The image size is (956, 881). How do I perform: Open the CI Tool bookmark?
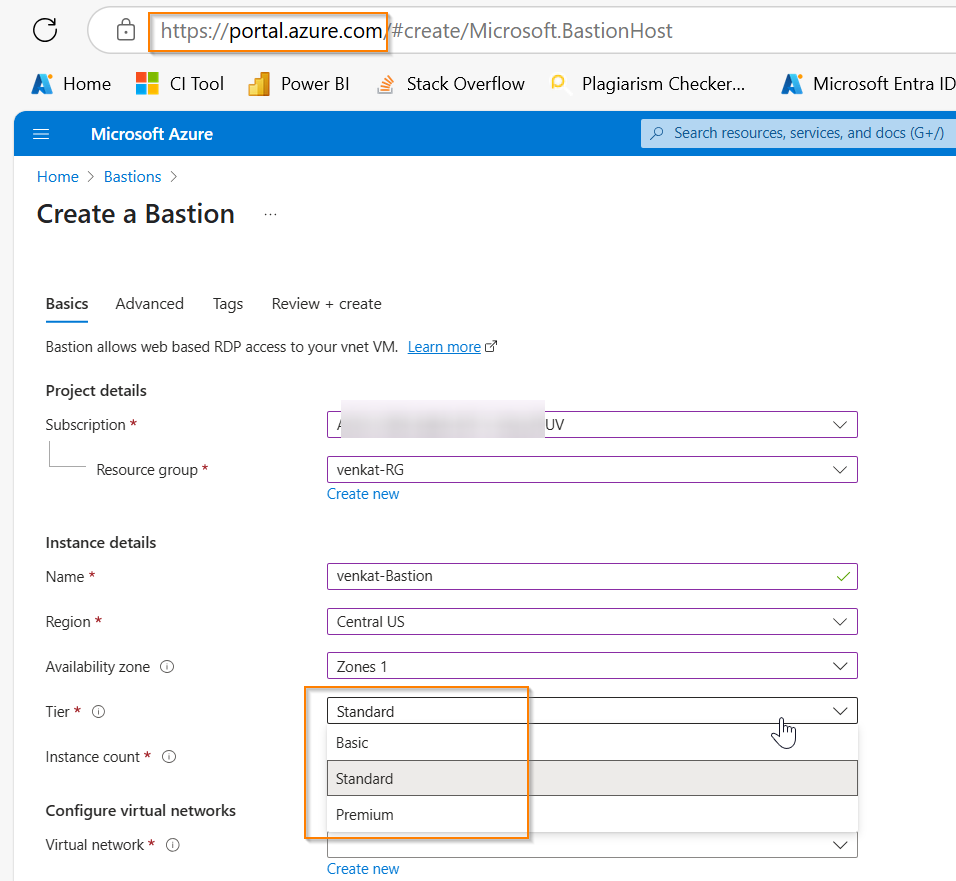[x=180, y=84]
